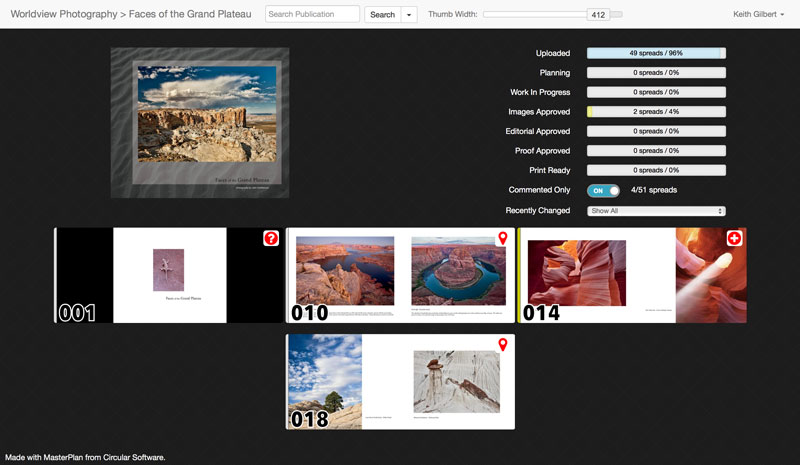
Task: Open spread 010 canyon thumbnail
Action: click(400, 275)
